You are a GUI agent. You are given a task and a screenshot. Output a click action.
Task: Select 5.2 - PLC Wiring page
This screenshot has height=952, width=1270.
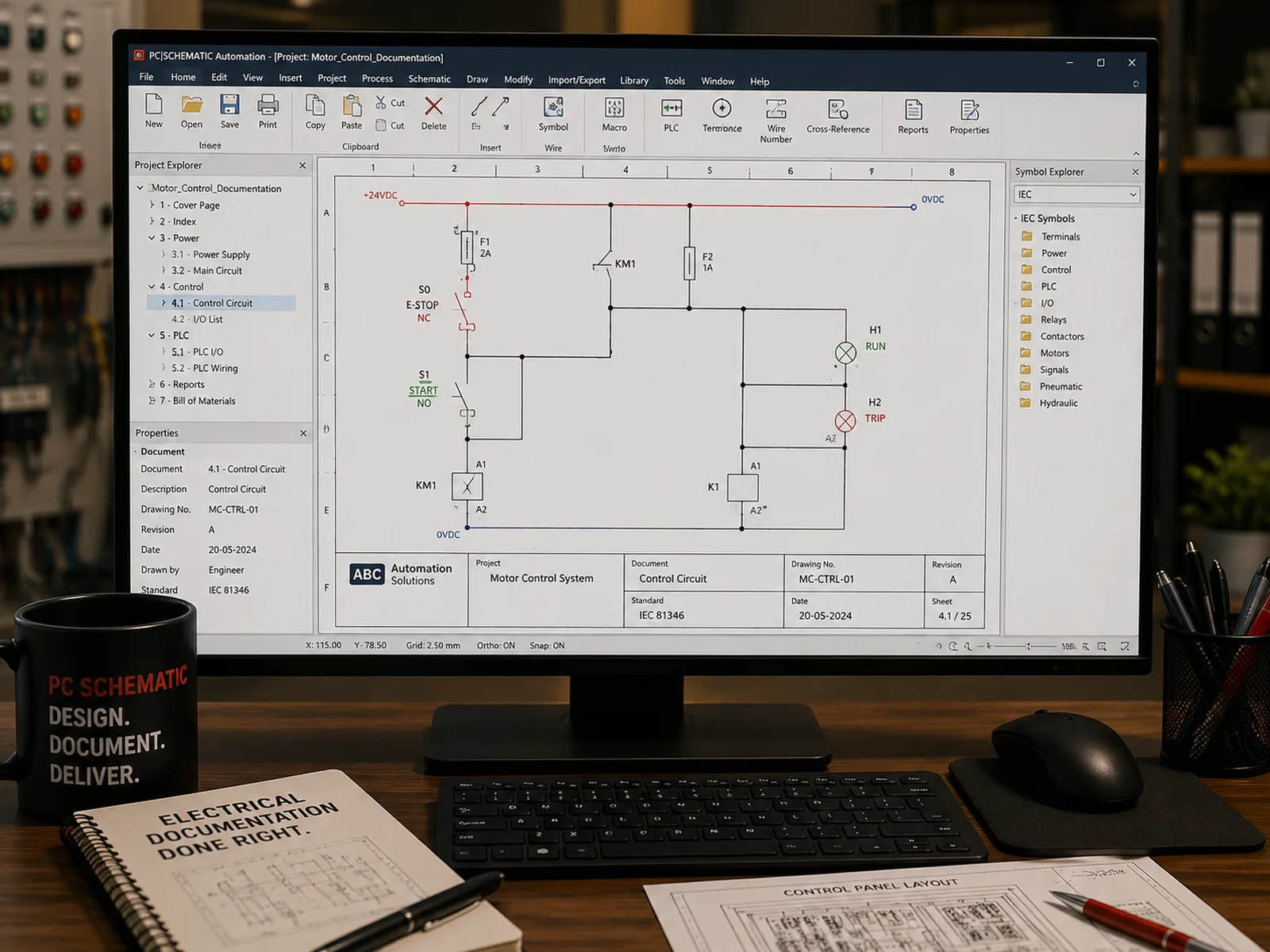coord(205,368)
